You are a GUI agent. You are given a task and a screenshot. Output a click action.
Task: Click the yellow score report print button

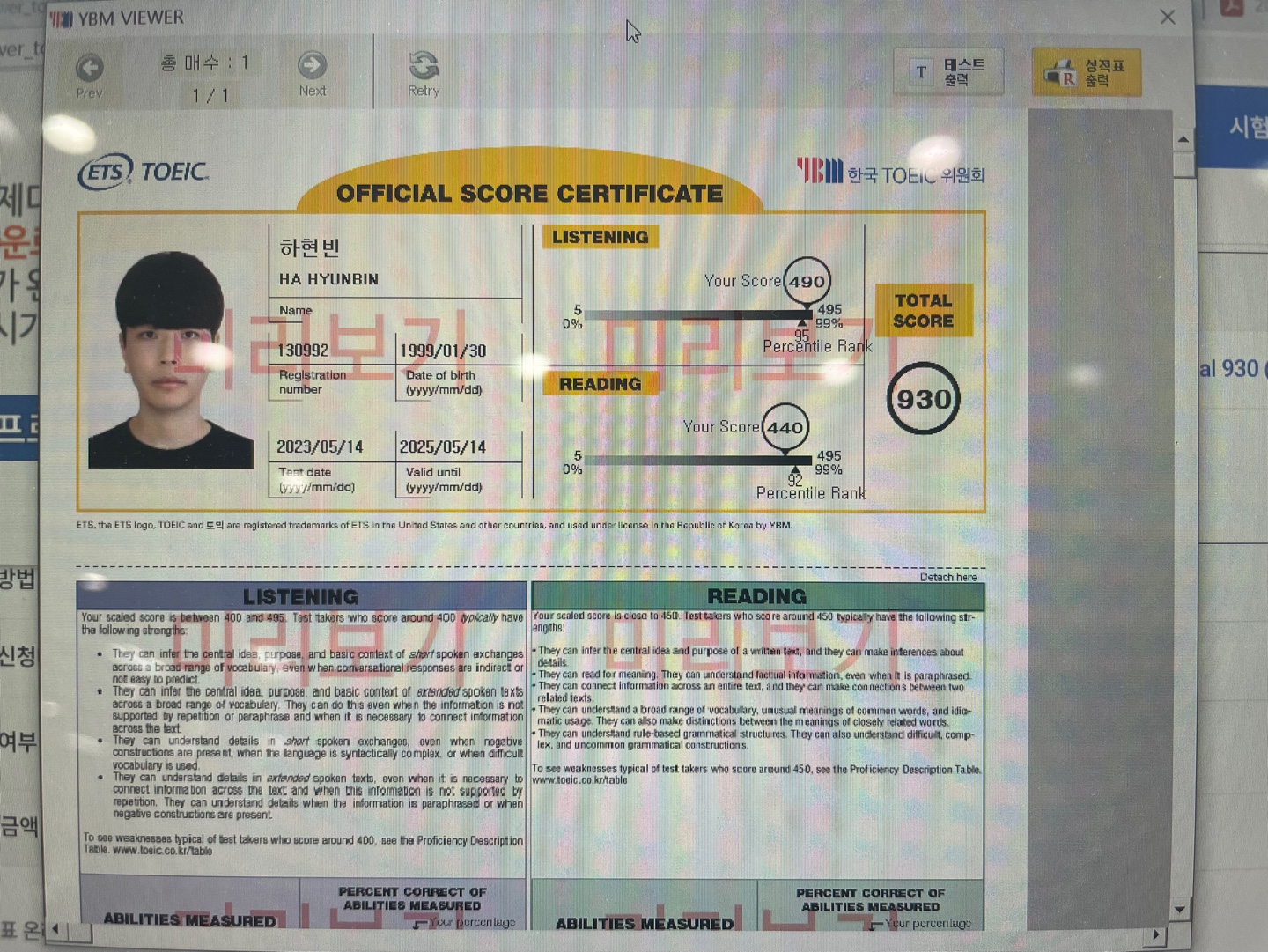click(1086, 72)
